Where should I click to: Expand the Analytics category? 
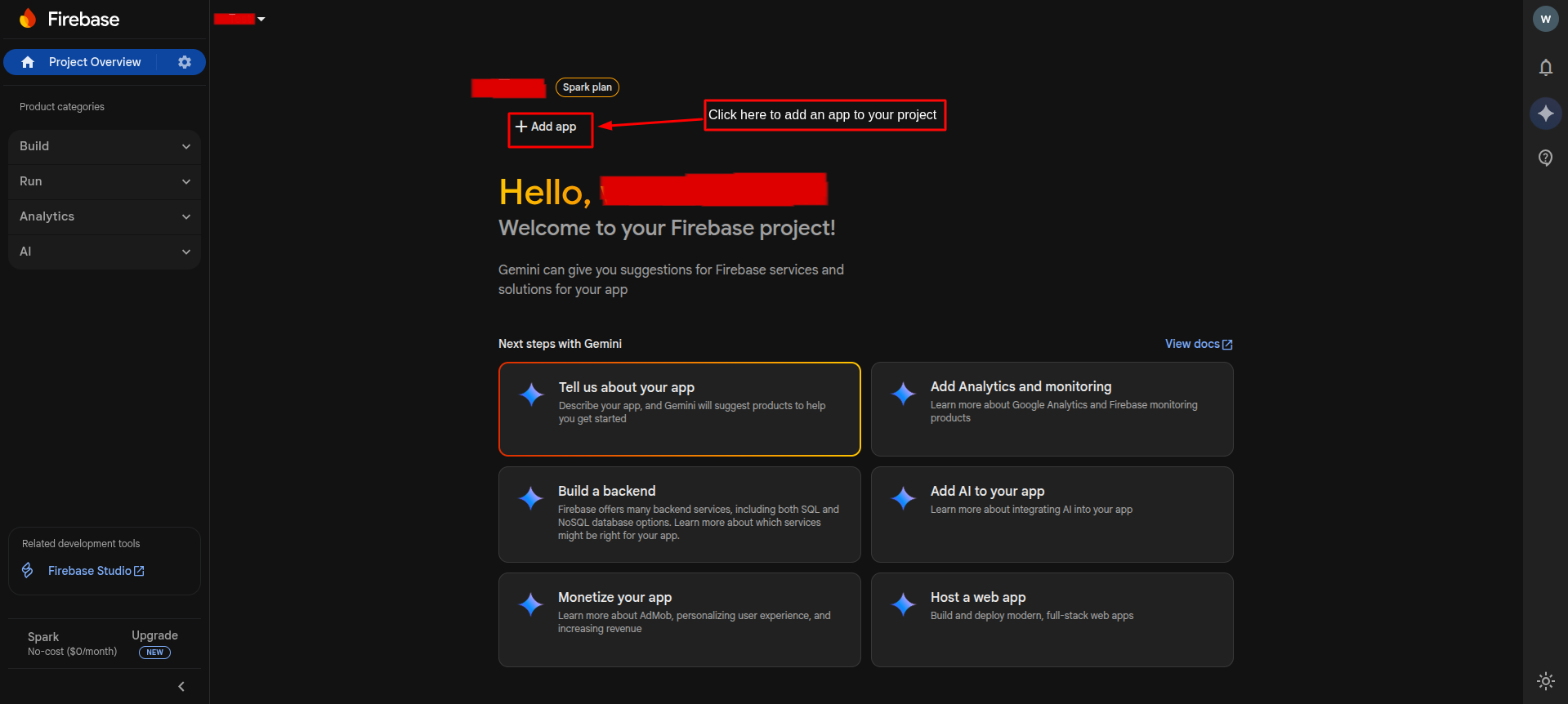(x=105, y=216)
